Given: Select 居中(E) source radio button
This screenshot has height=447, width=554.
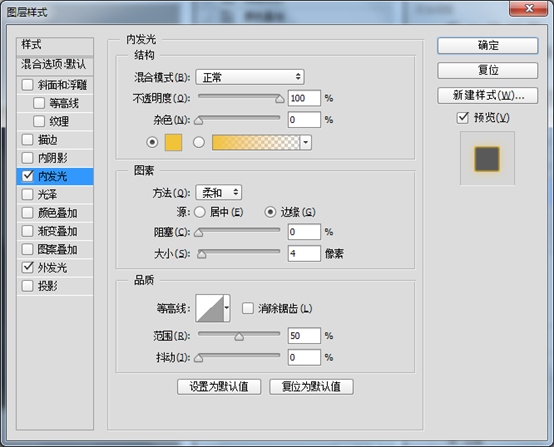Looking at the screenshot, I should click(200, 212).
